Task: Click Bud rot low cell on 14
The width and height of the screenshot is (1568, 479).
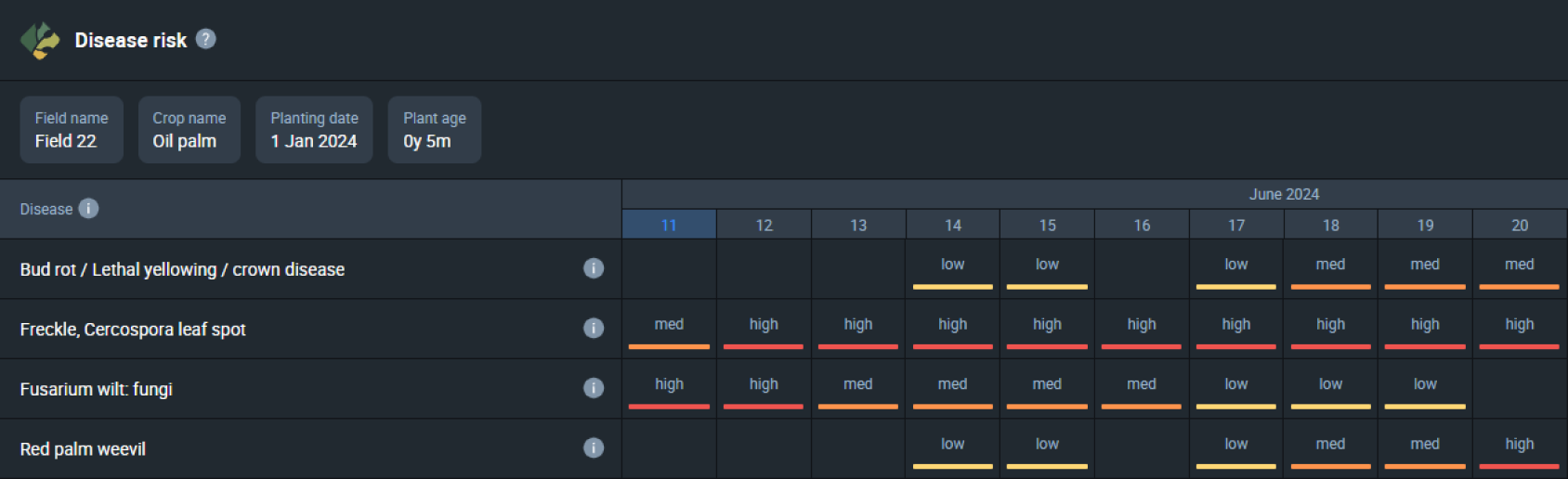Action: pos(953,269)
